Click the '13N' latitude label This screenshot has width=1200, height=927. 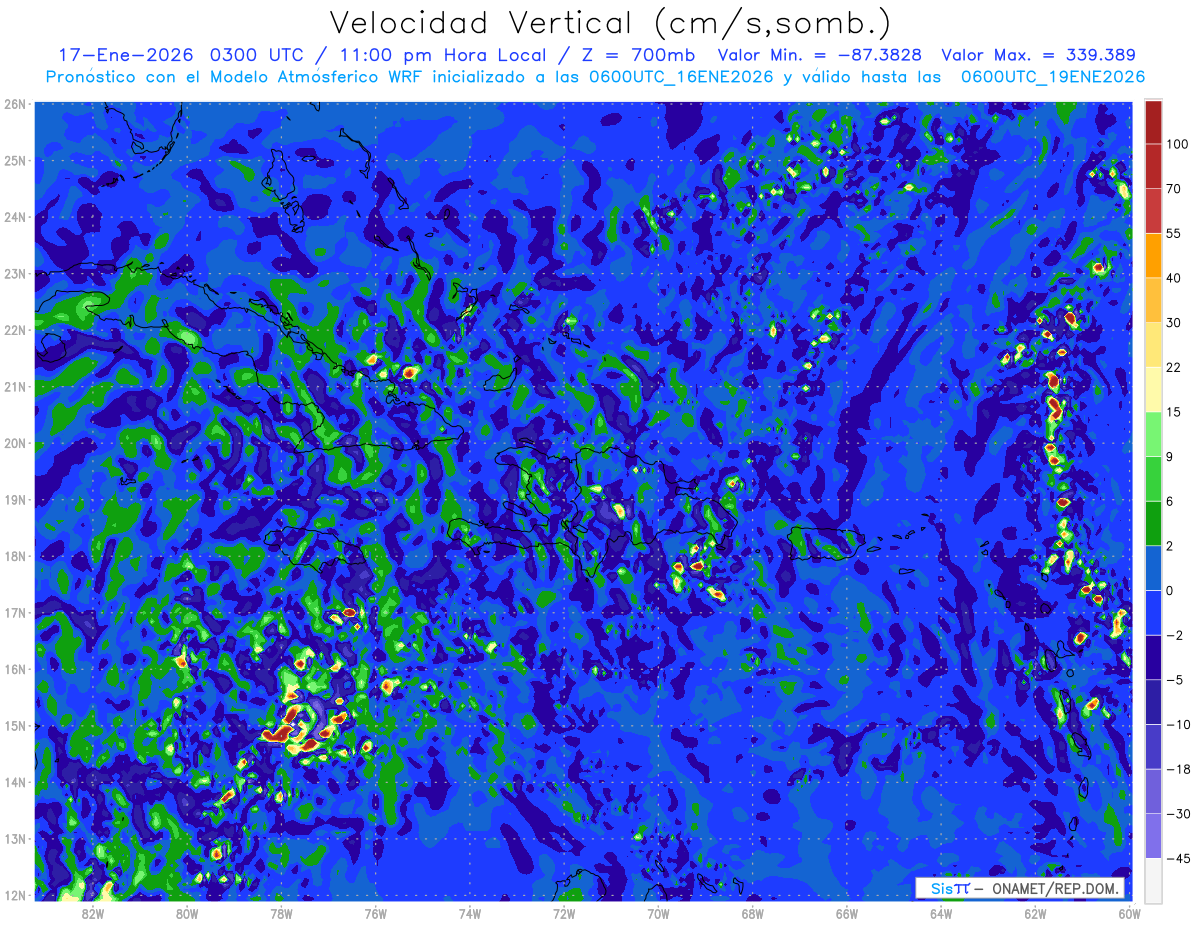(15, 838)
